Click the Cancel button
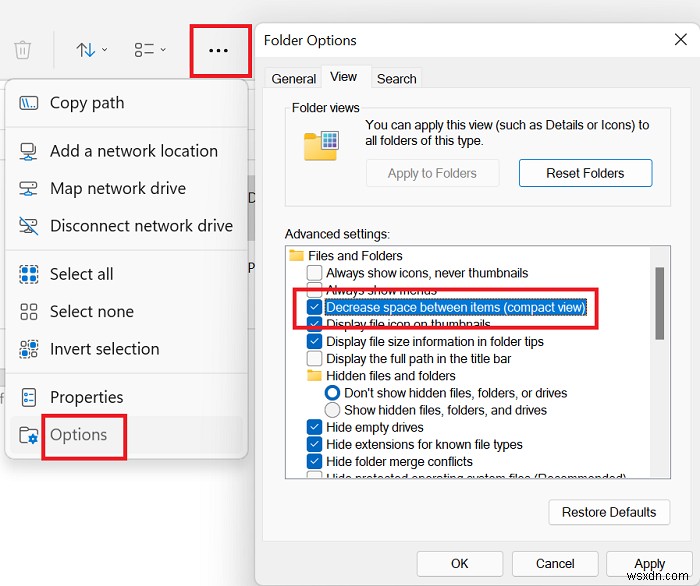Viewport: 700px width, 586px height. click(555, 564)
